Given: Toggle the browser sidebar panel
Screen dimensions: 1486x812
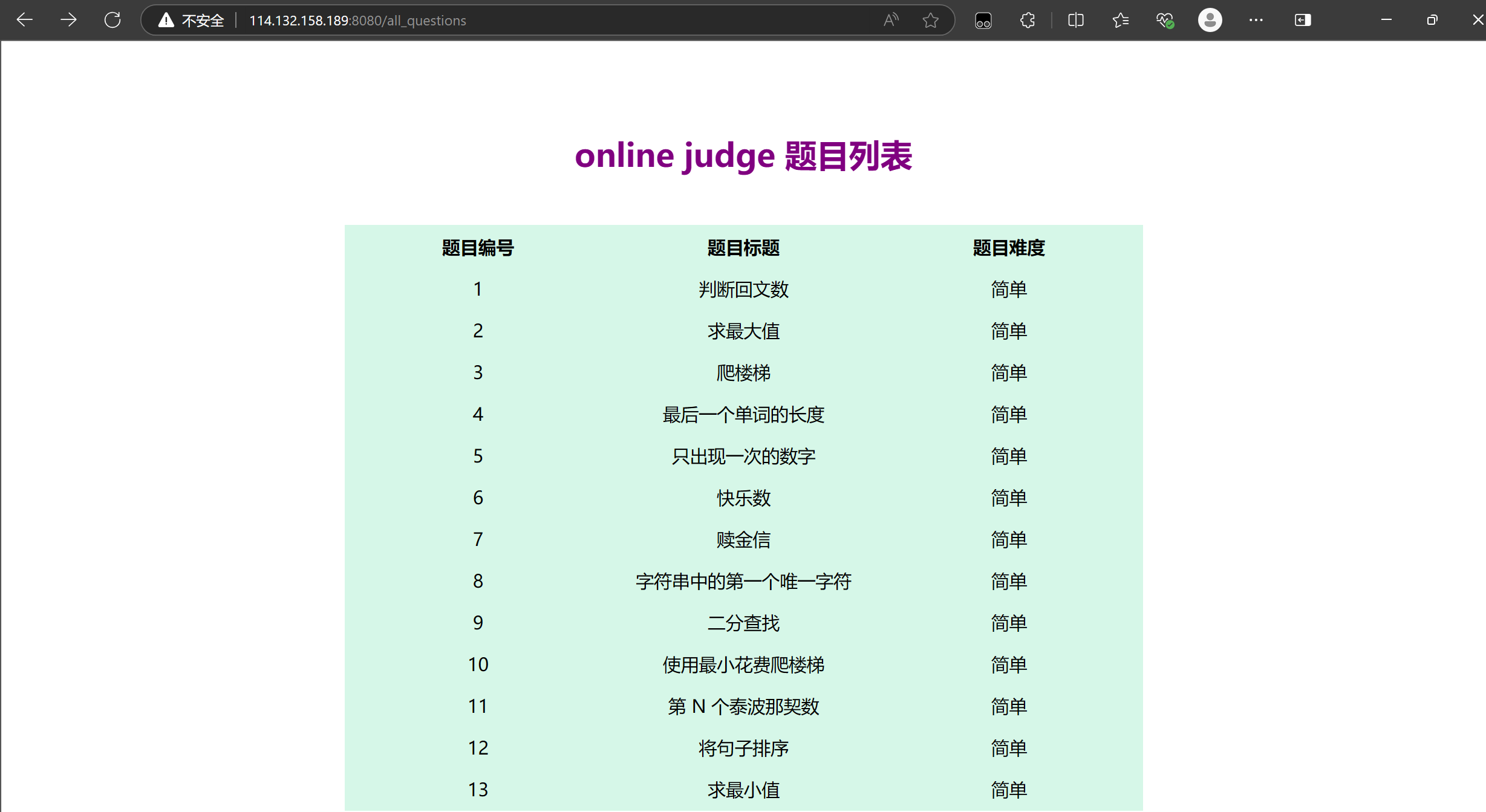Looking at the screenshot, I should tap(1302, 20).
